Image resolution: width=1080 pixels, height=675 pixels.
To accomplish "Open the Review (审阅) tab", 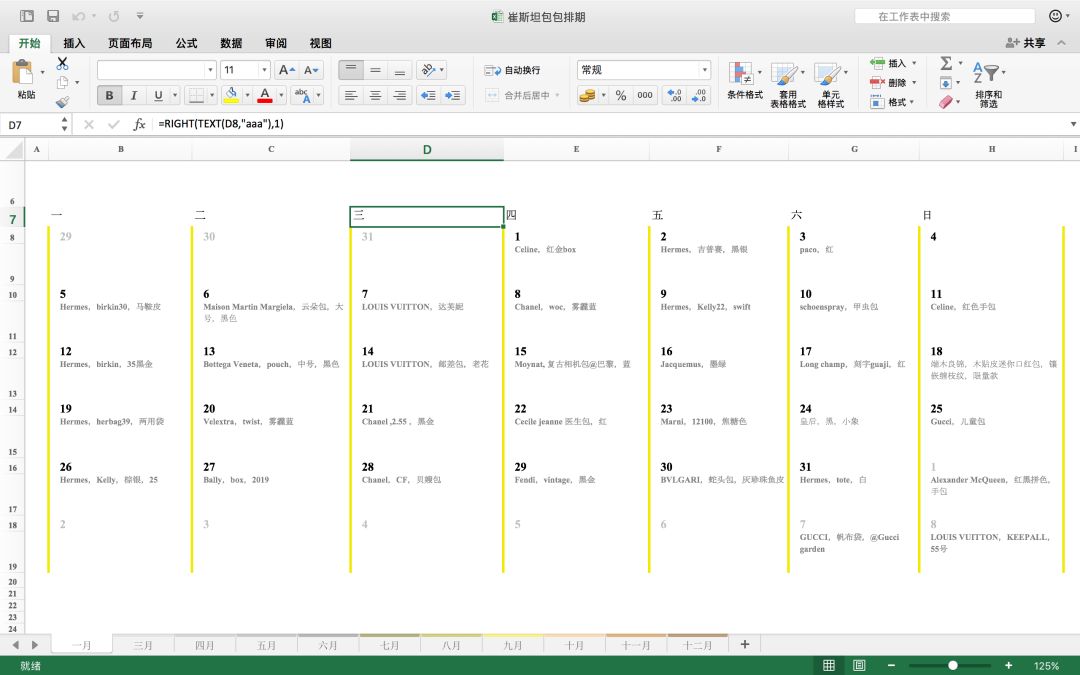I will (276, 43).
